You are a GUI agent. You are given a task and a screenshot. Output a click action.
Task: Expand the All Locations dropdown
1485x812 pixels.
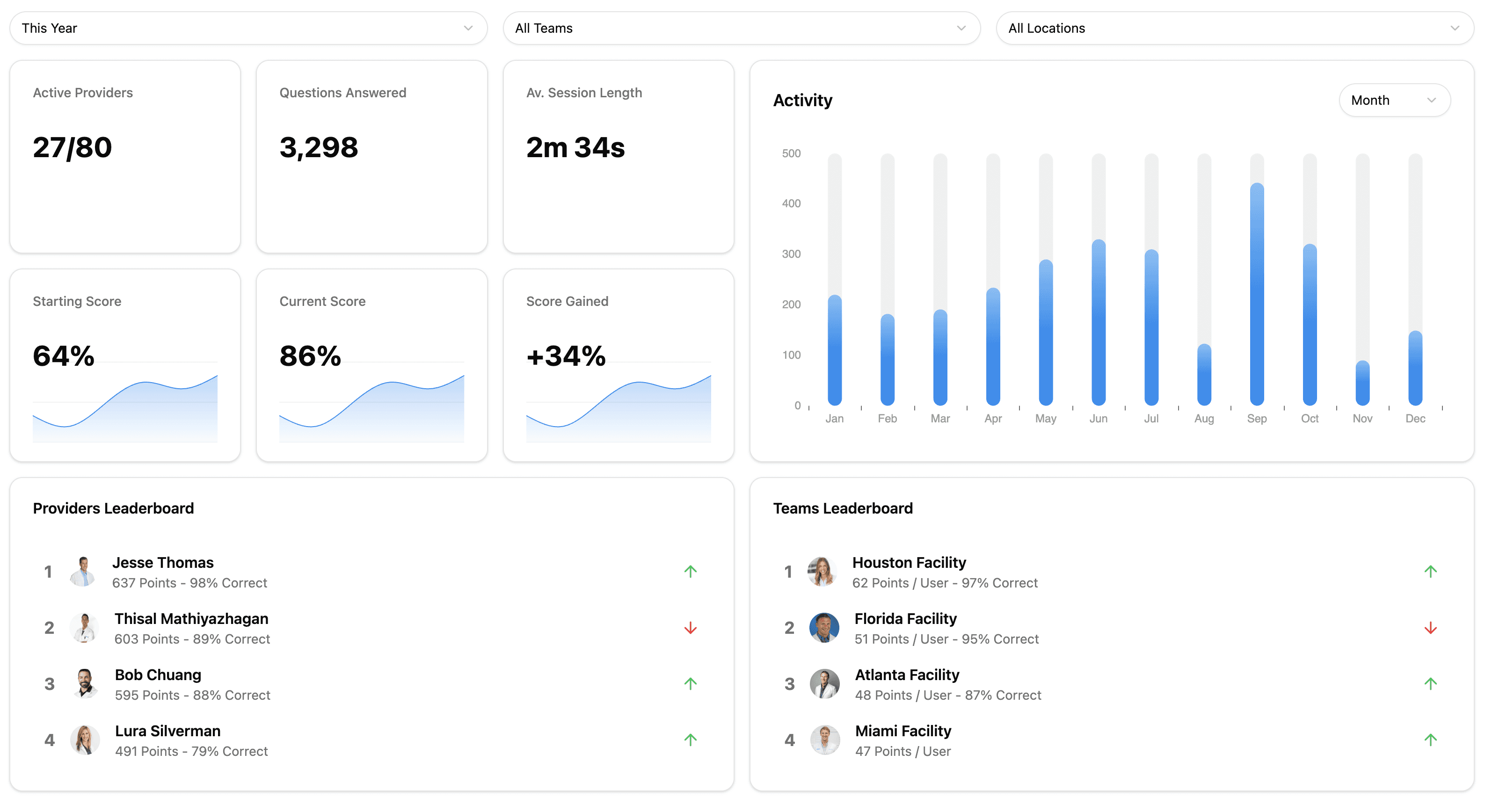(1234, 28)
